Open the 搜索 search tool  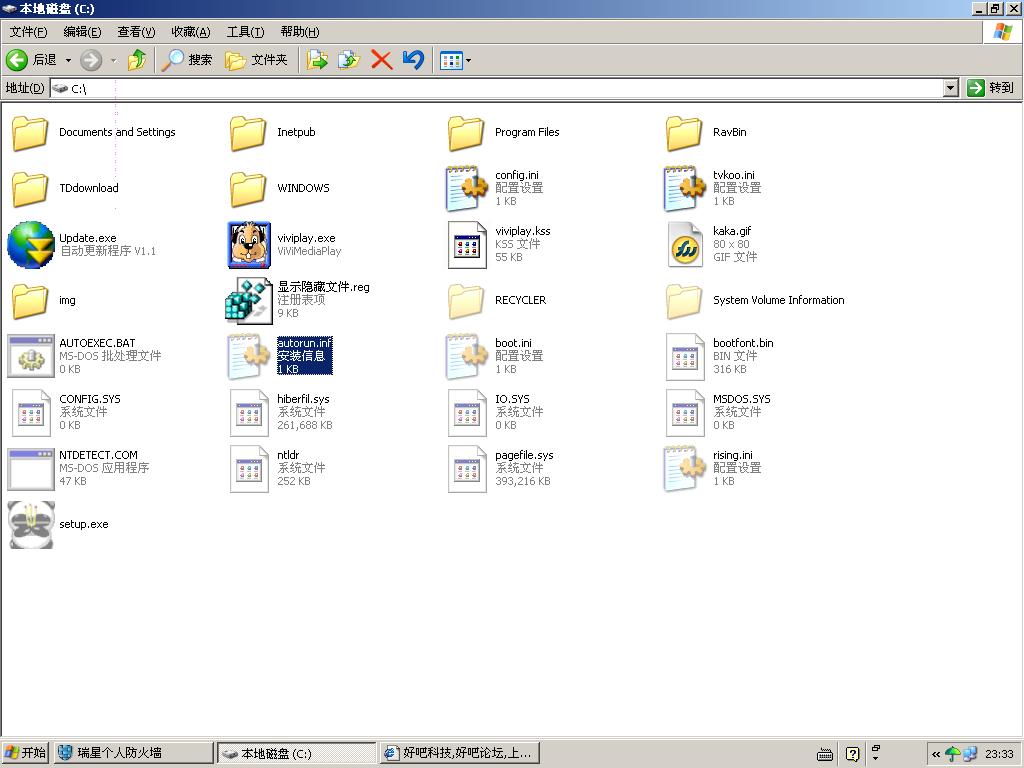pos(187,60)
